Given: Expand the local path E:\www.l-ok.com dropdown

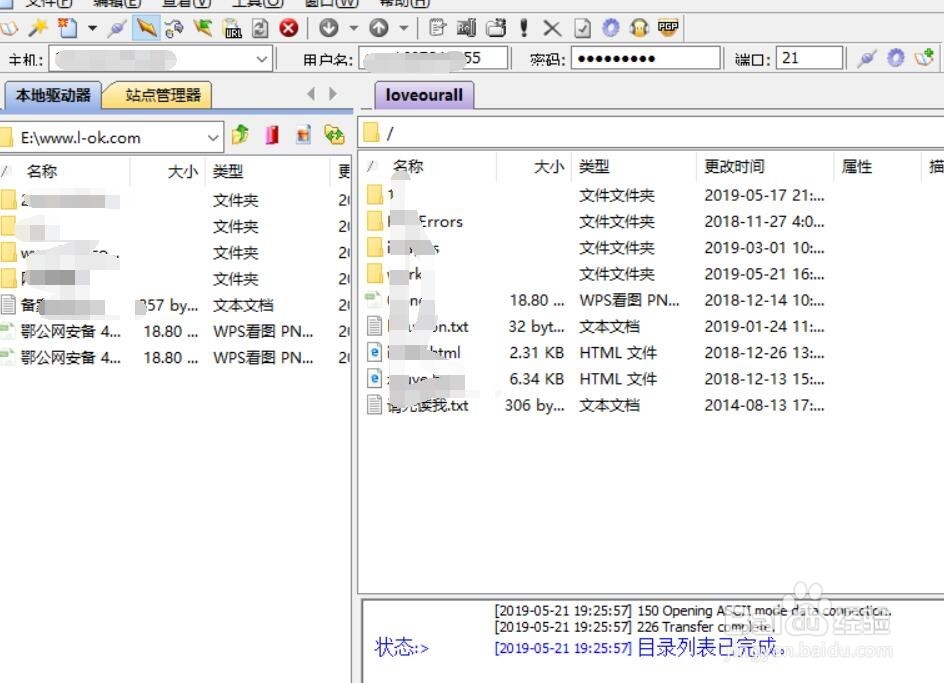Looking at the screenshot, I should [213, 136].
